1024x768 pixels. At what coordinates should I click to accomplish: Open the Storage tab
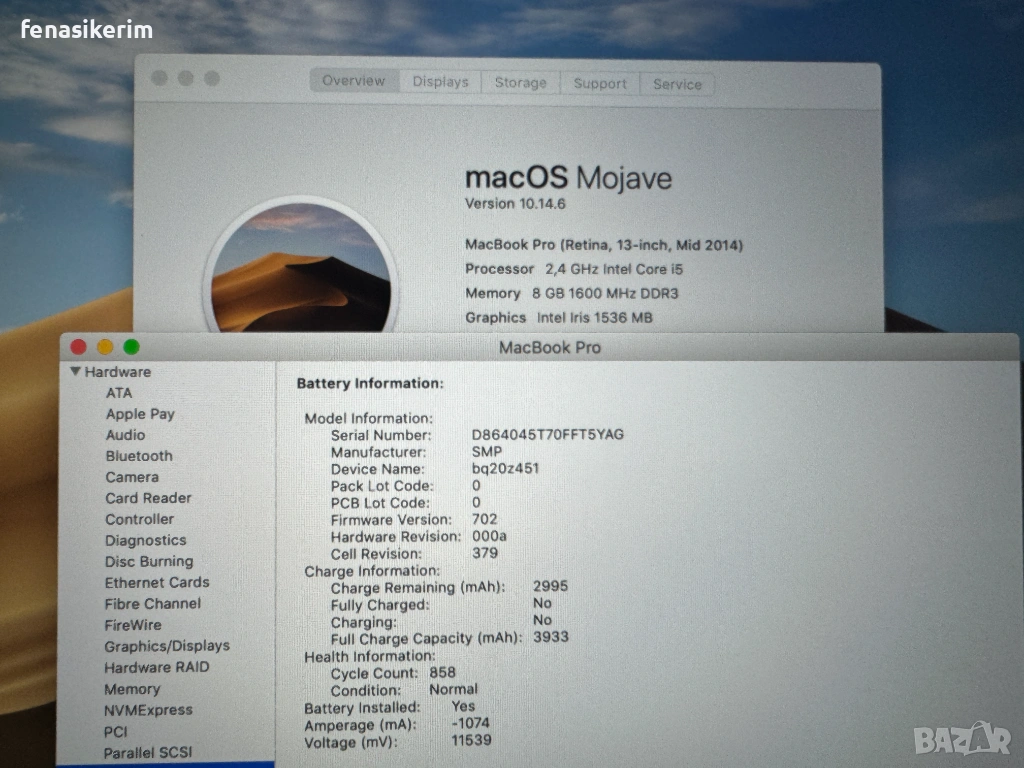[x=520, y=83]
